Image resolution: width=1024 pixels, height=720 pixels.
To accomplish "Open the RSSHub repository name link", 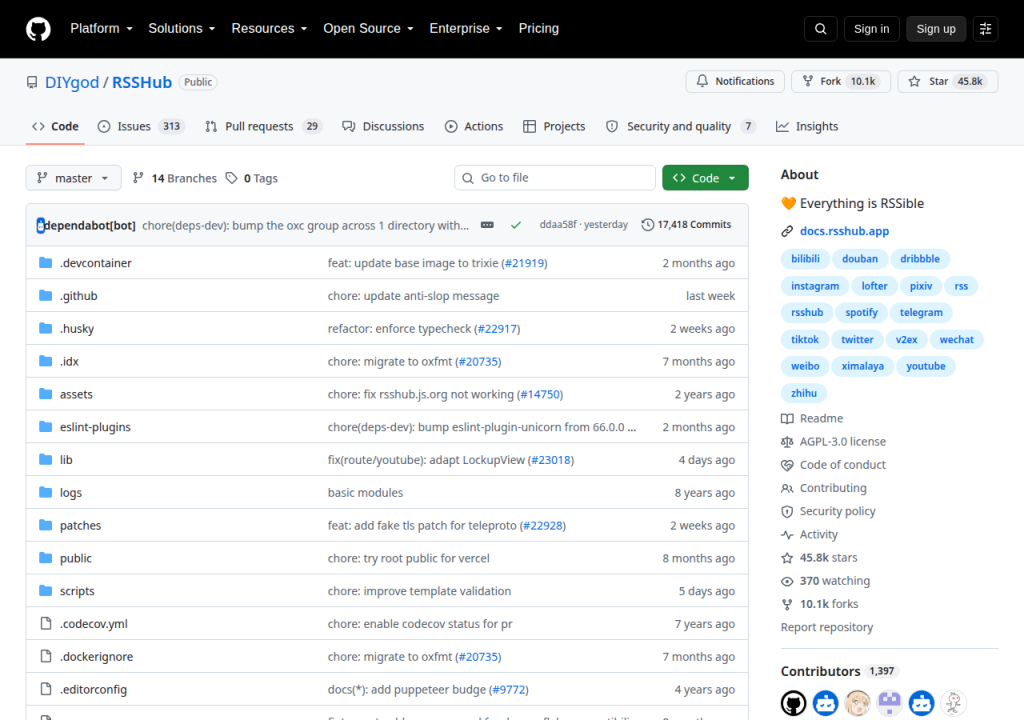I will coord(142,82).
